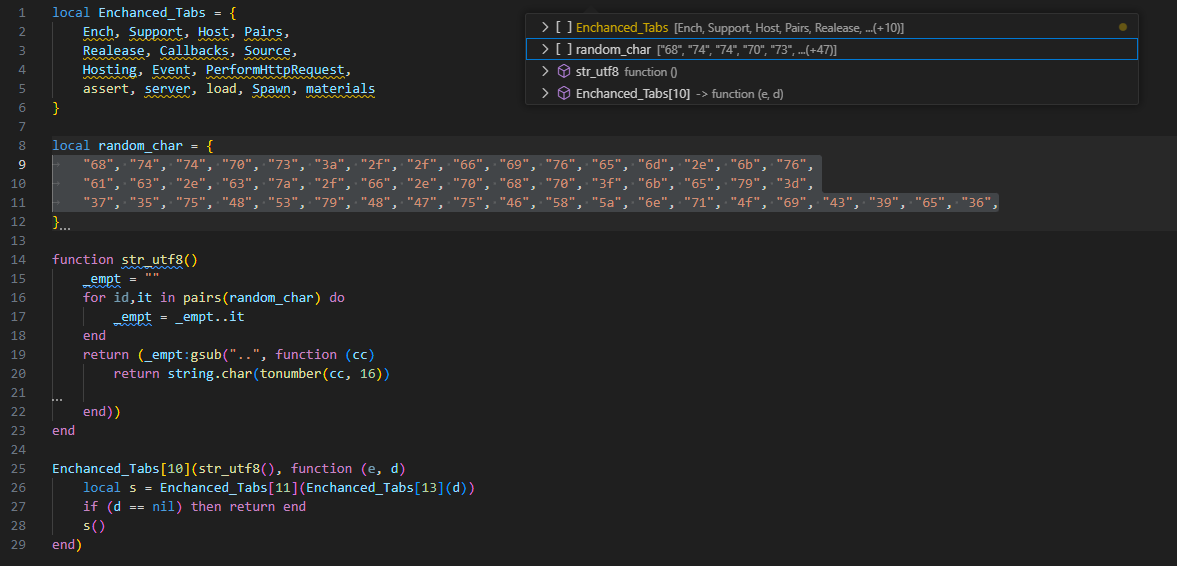Click the Realease identifier on line 3

pos(113,51)
